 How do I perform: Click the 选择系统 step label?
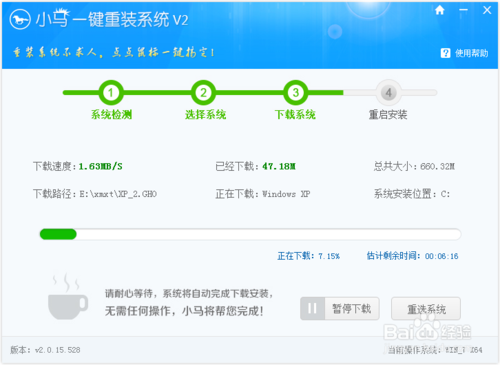click(x=205, y=115)
